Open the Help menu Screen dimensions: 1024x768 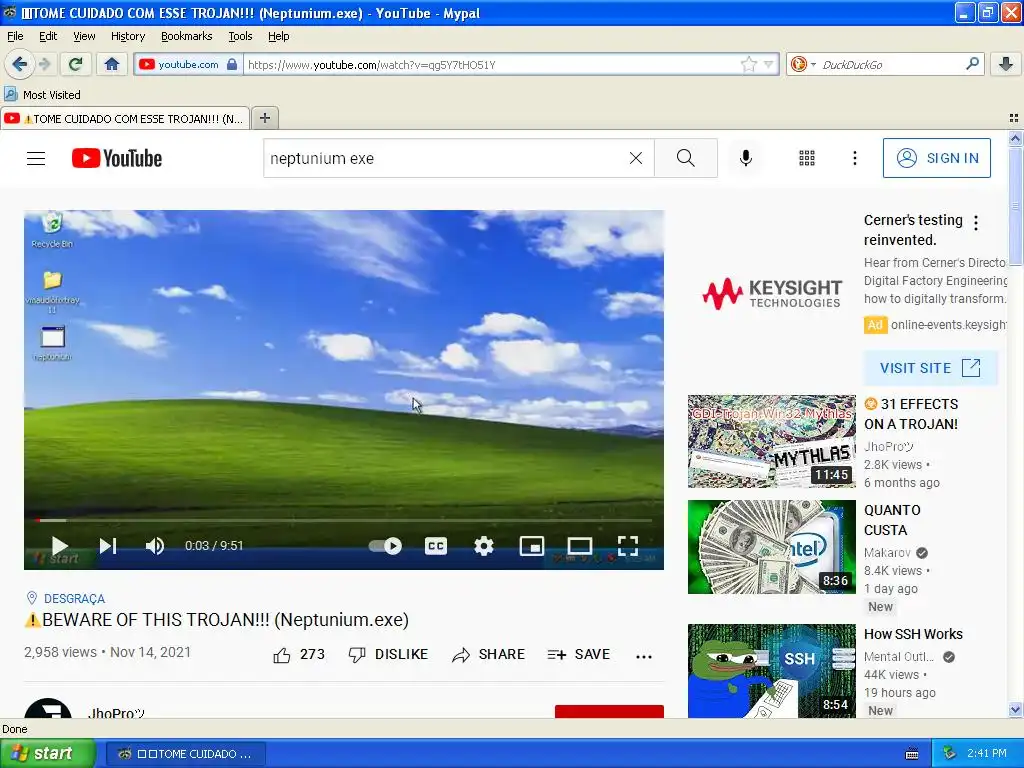coord(279,36)
